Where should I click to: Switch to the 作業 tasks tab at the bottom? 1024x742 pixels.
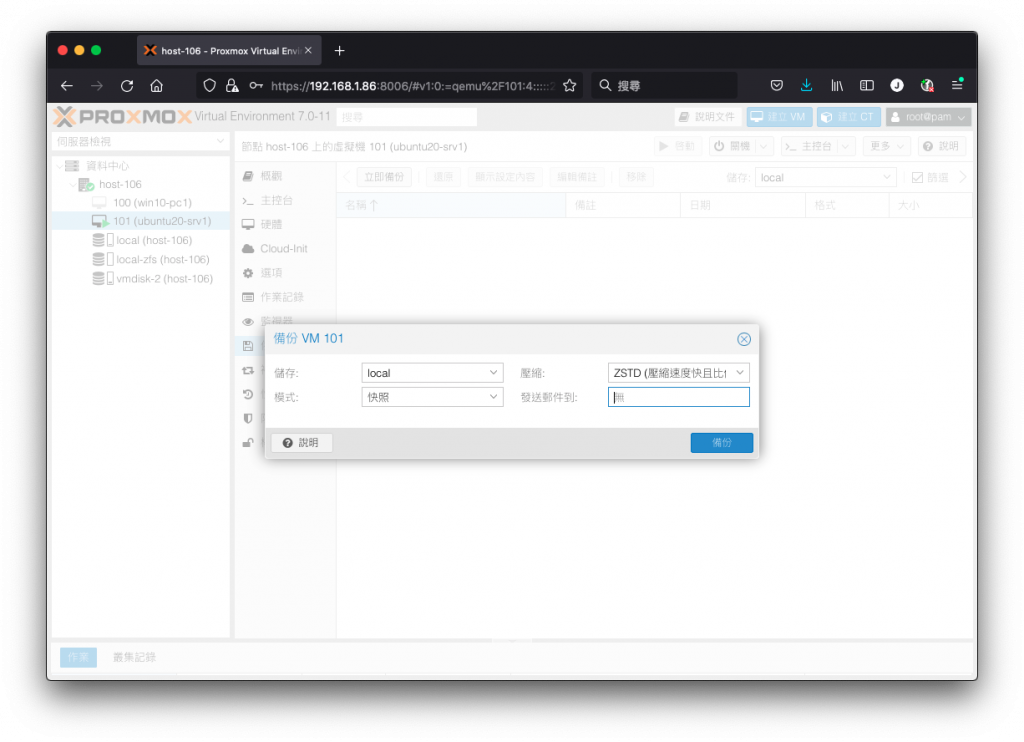click(x=78, y=657)
